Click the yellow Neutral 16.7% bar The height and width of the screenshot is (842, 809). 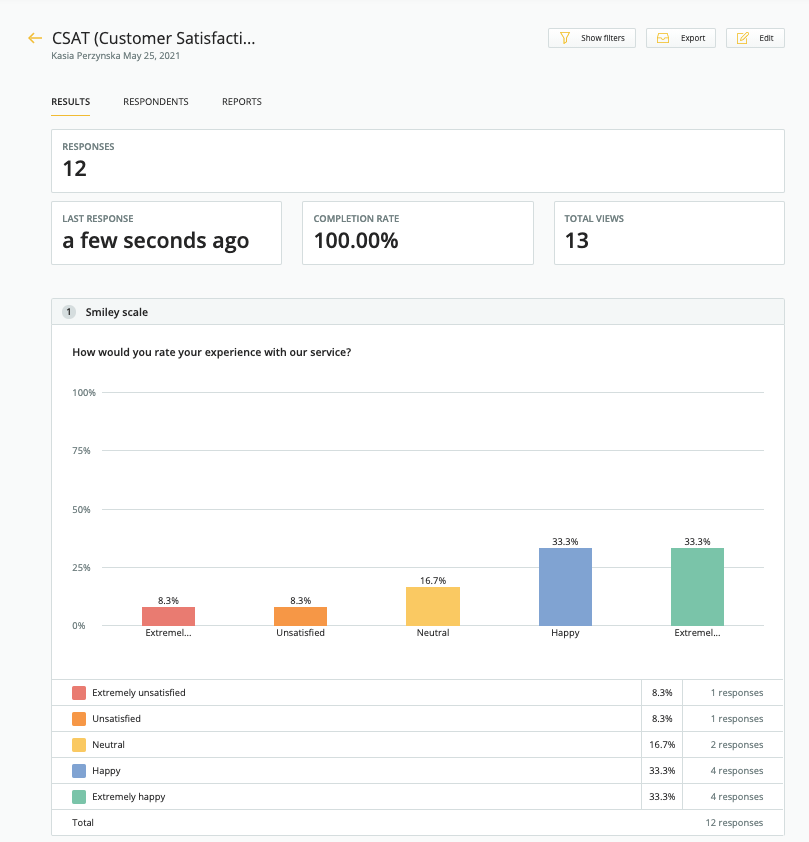[433, 606]
